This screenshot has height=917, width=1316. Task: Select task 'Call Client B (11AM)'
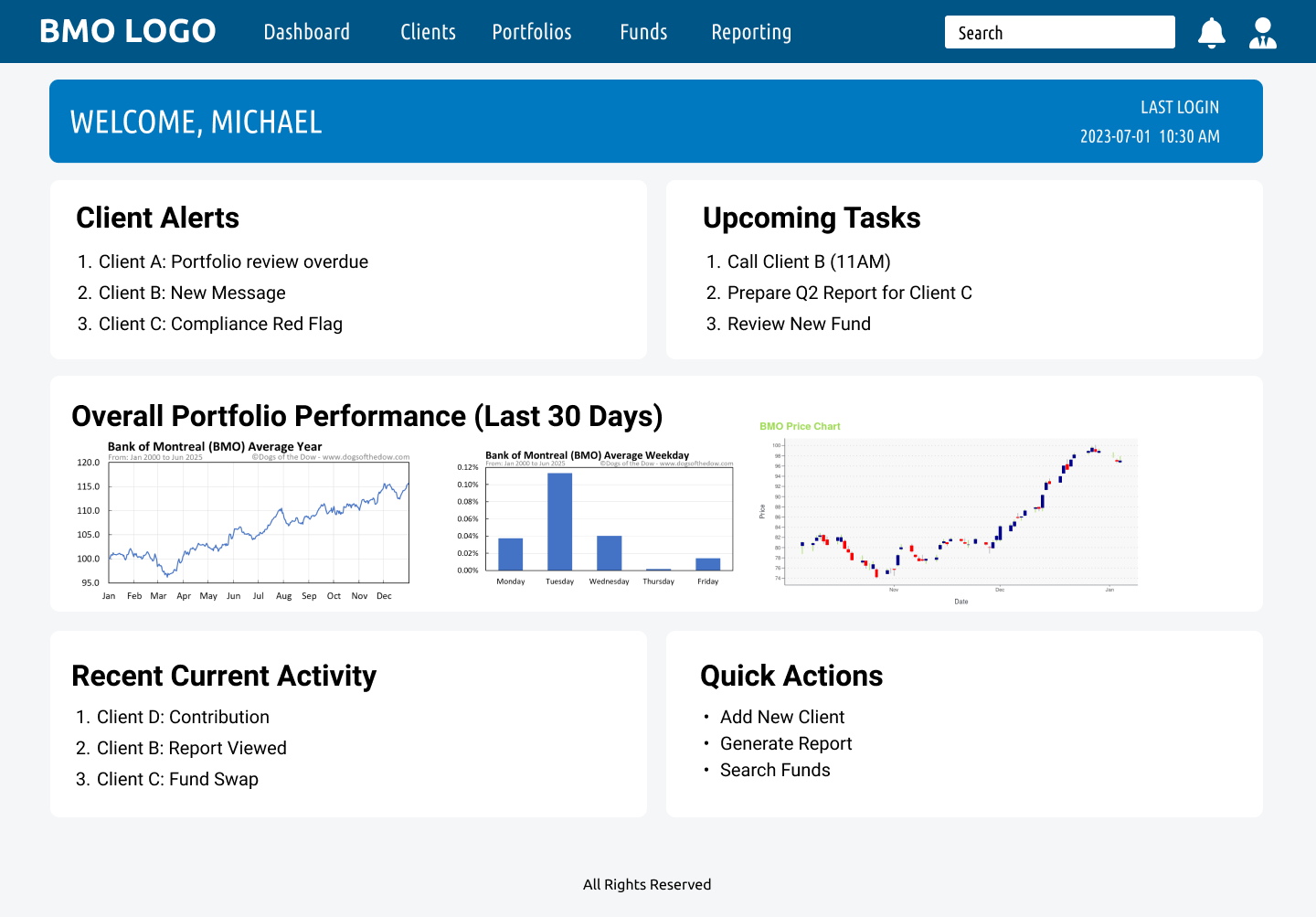(x=809, y=261)
